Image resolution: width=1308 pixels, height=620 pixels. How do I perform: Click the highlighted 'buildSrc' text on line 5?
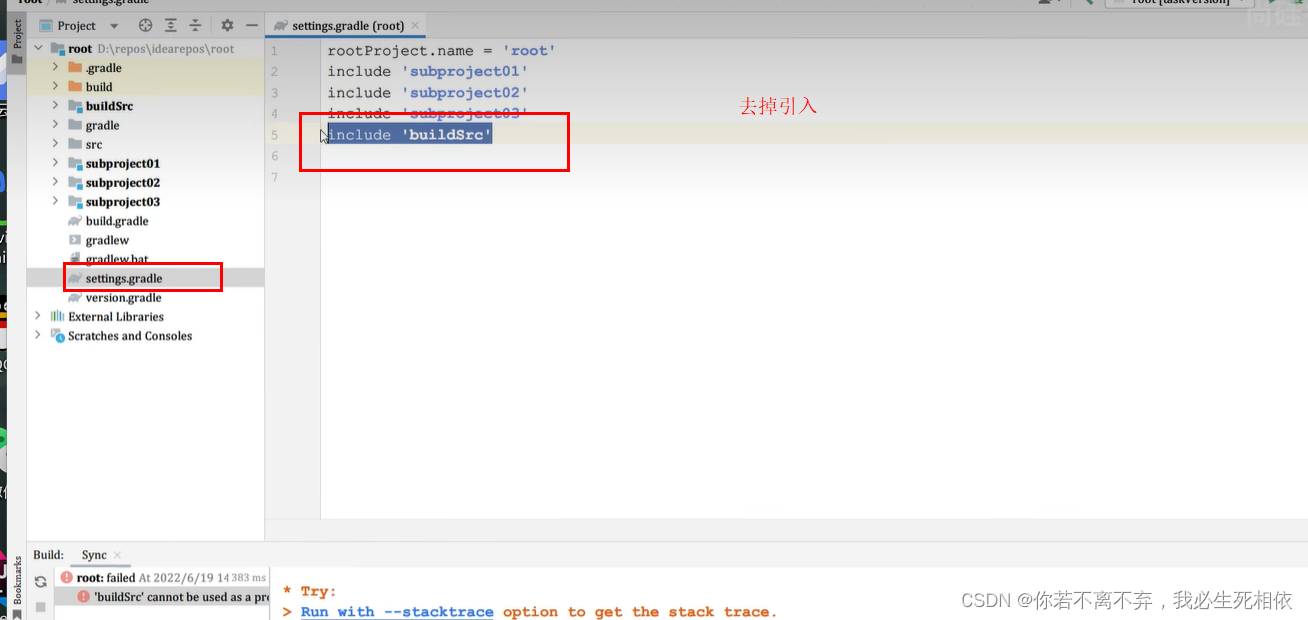[447, 134]
